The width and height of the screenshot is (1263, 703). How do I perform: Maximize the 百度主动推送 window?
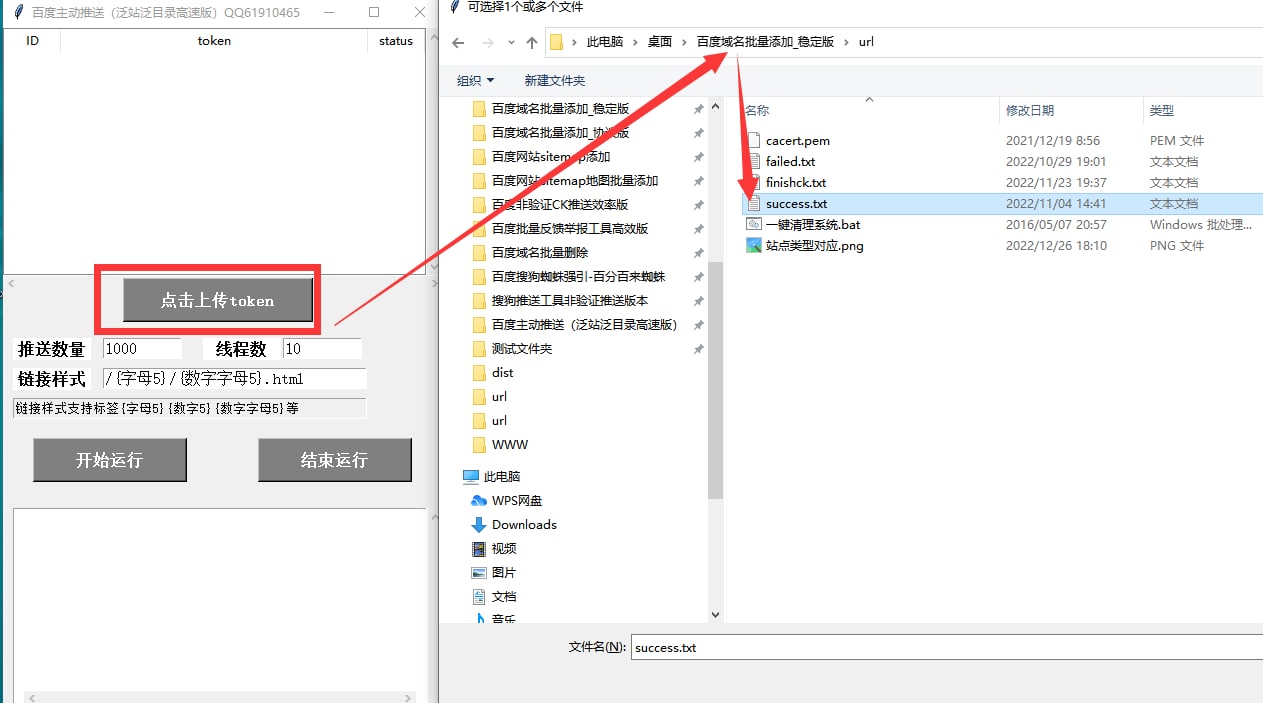[374, 12]
